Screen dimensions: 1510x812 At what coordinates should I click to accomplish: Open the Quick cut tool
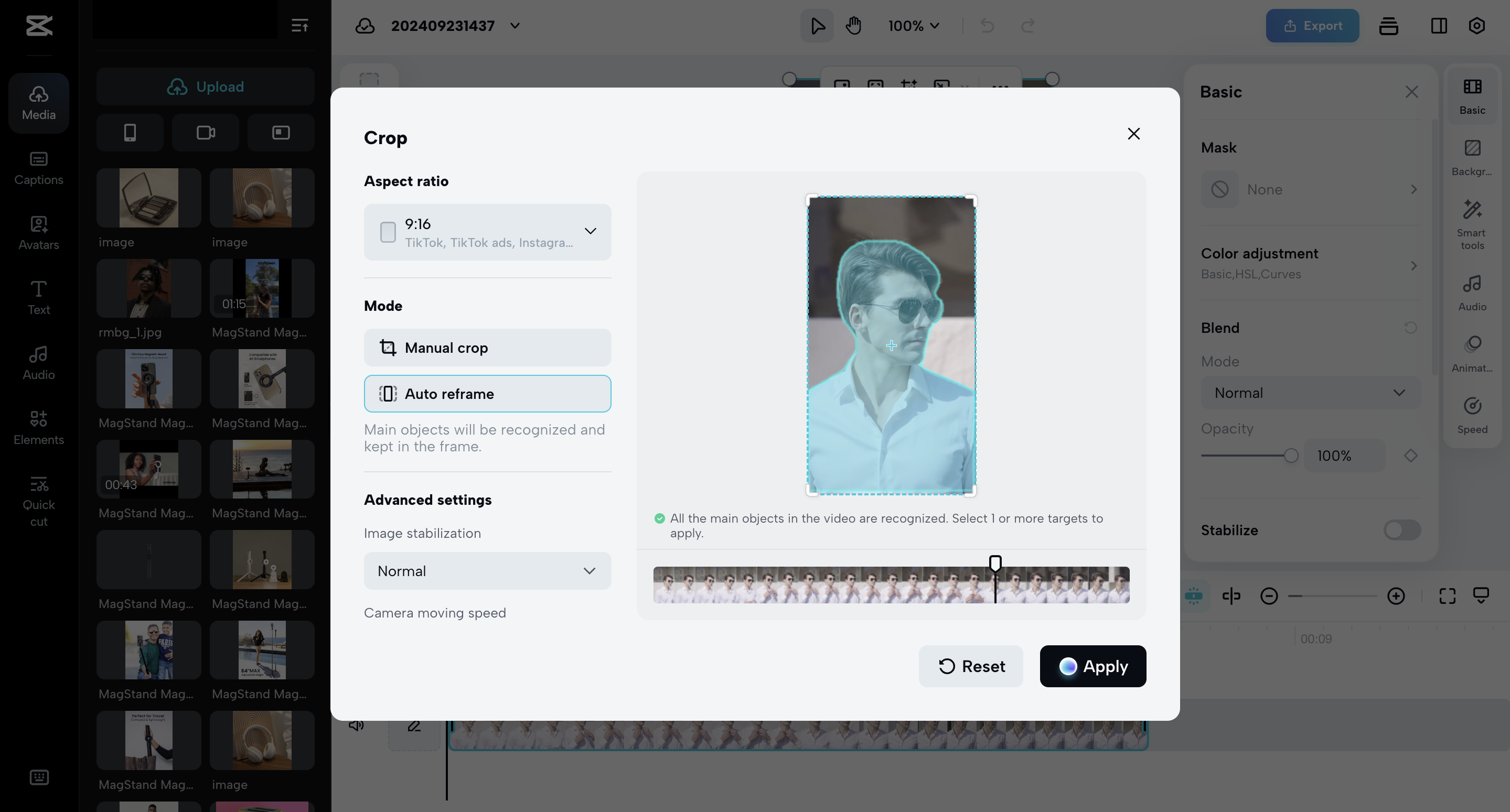click(38, 501)
